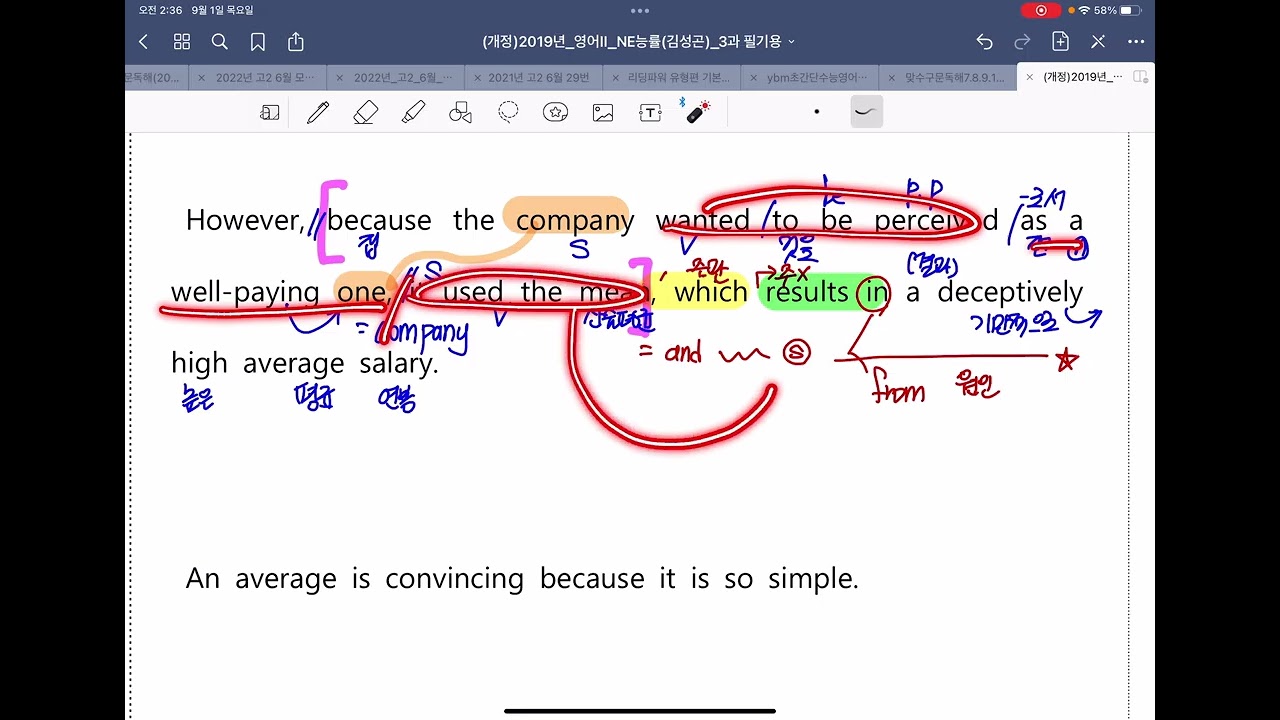1280x720 pixels.
Task: Open document title dropdown
Action: (x=639, y=42)
